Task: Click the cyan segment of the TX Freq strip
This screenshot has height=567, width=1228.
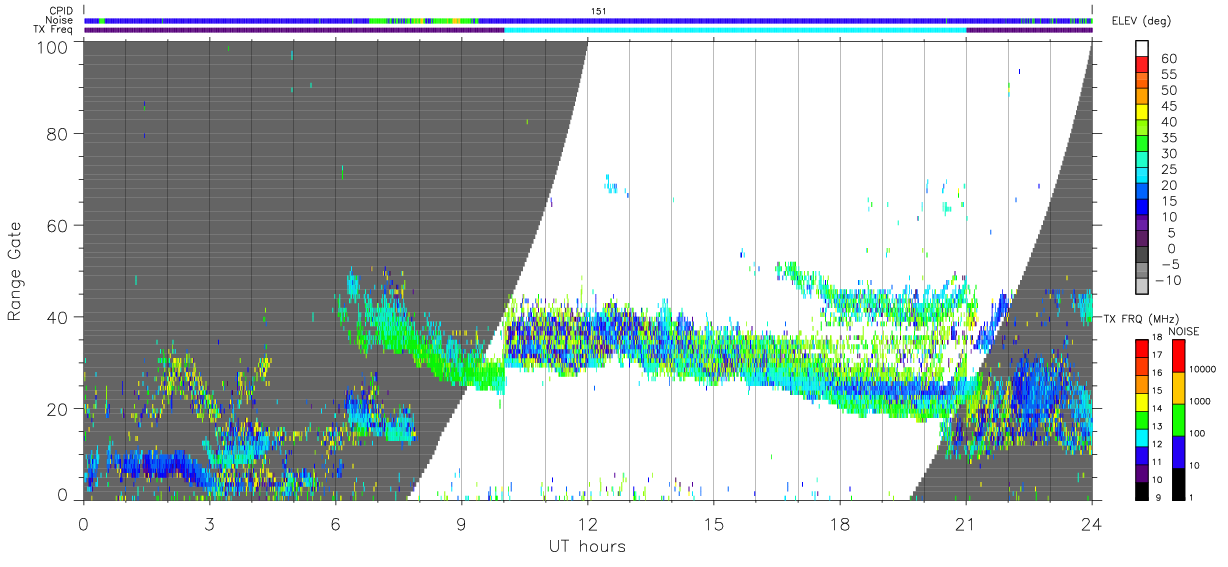Action: (735, 30)
